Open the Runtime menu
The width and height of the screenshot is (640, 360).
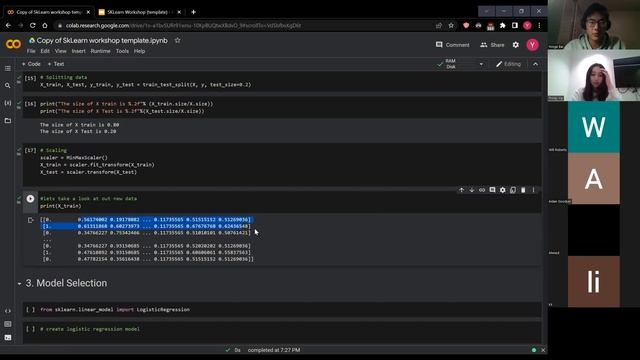pyautogui.click(x=100, y=51)
